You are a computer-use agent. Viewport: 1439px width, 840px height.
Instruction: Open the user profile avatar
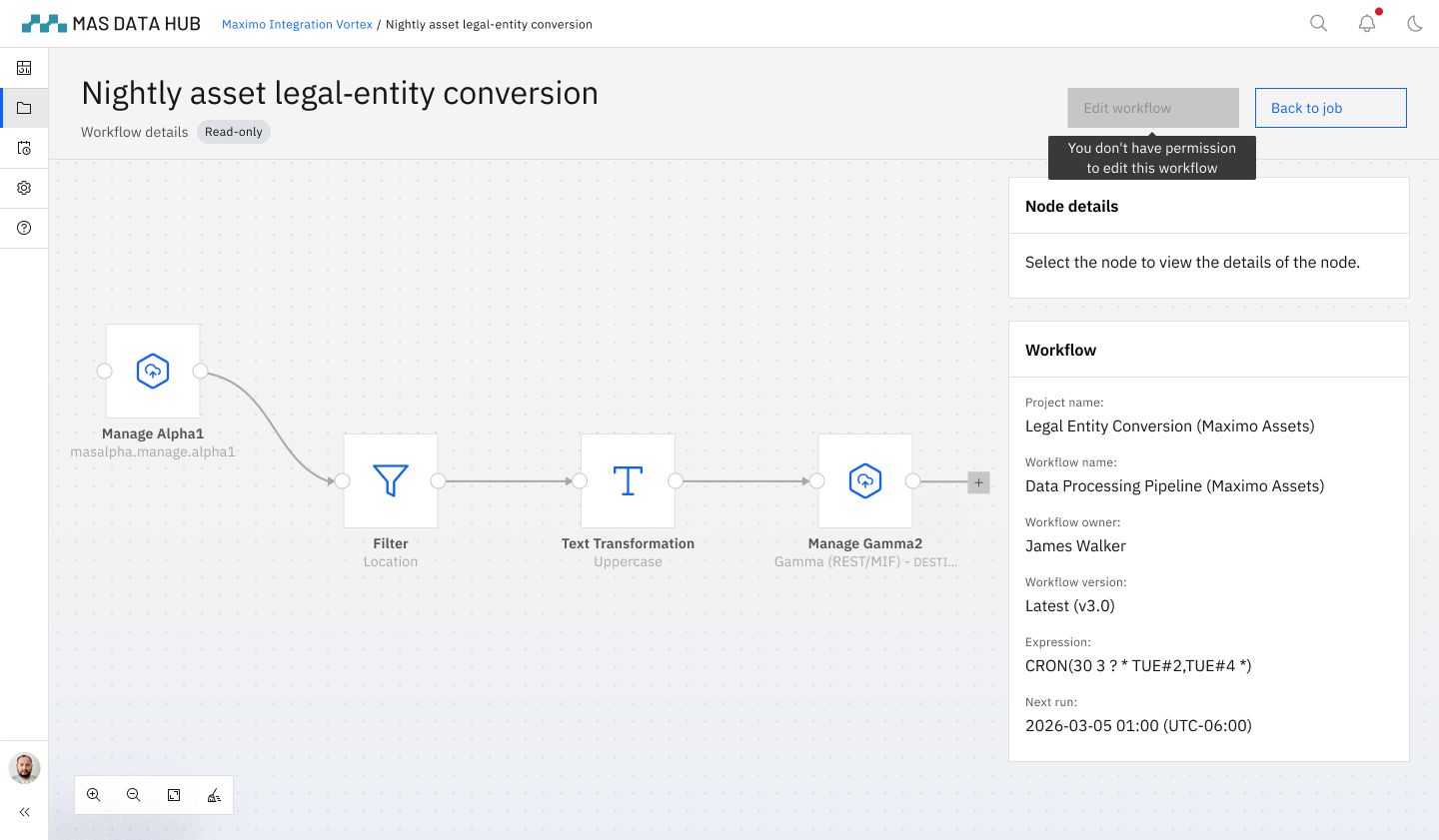pos(24,768)
